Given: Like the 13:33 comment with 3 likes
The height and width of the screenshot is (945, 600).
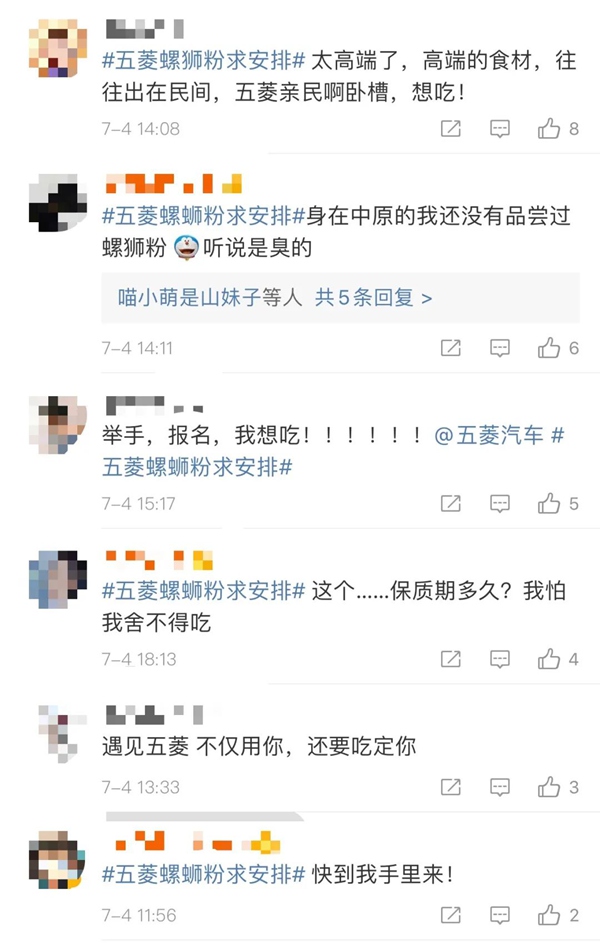Looking at the screenshot, I should tap(549, 786).
